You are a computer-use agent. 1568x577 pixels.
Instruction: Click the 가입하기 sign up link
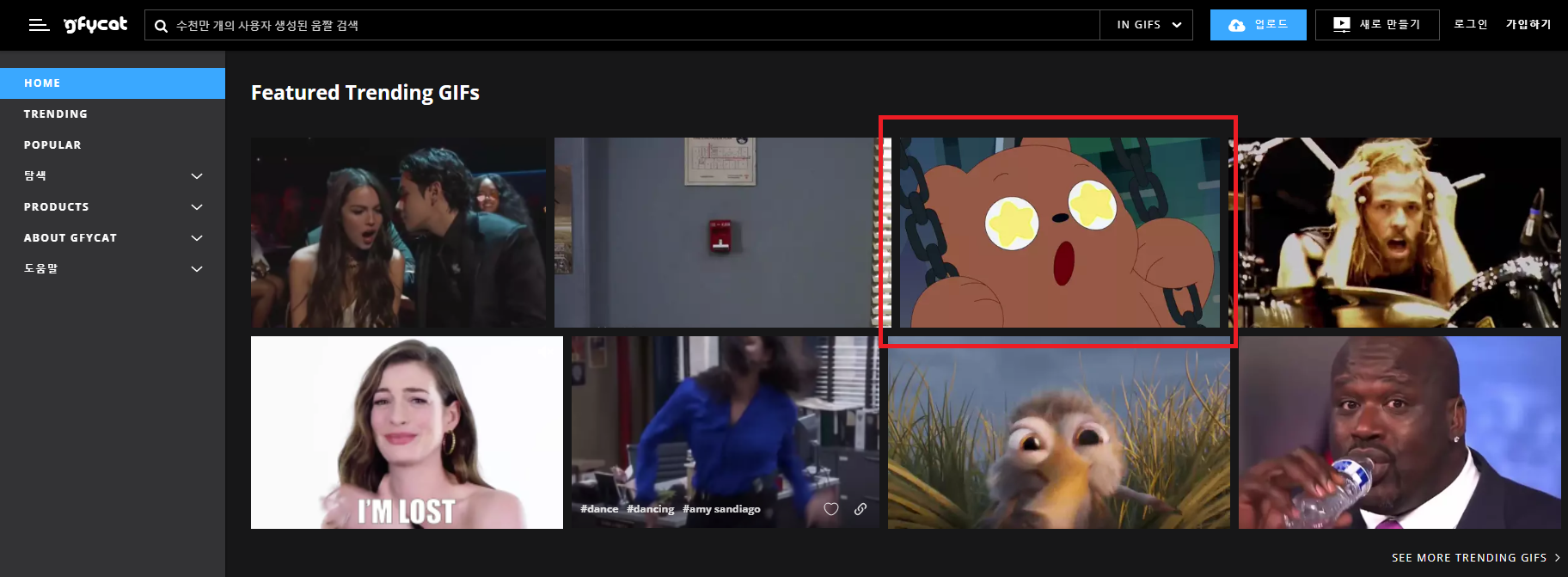(x=1528, y=24)
